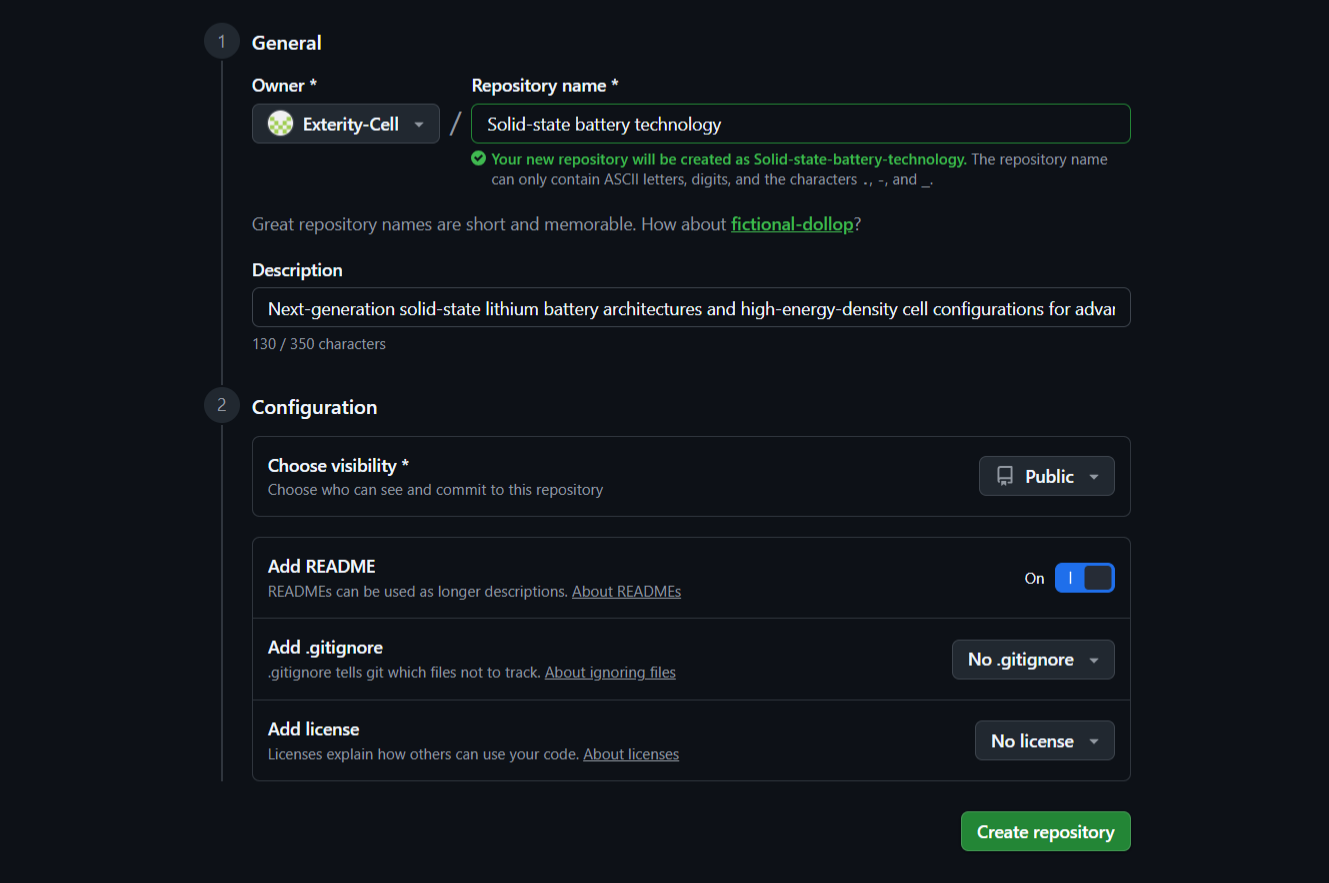Open the About ignoring files link

[610, 673]
